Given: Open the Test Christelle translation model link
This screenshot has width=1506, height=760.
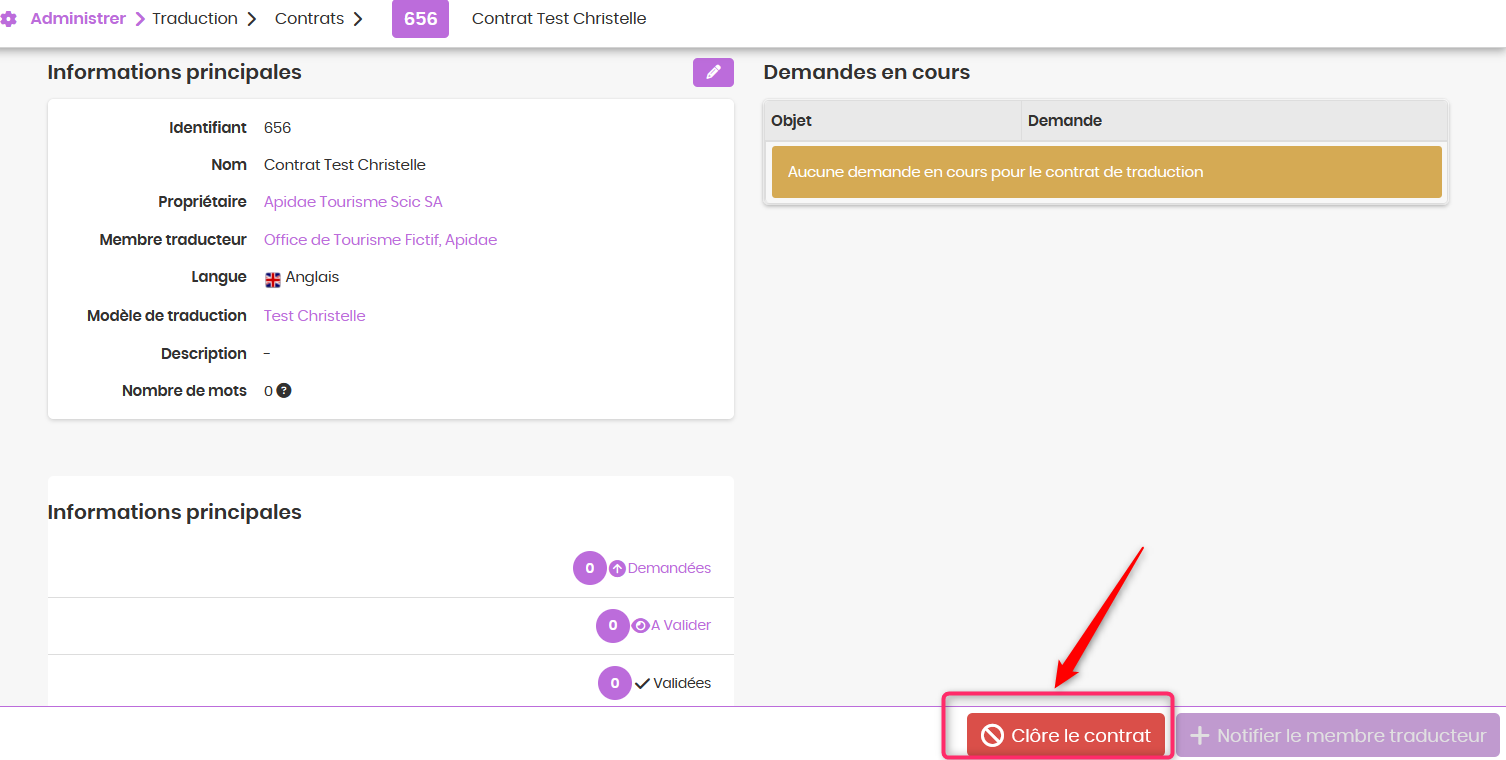Looking at the screenshot, I should click(x=315, y=316).
